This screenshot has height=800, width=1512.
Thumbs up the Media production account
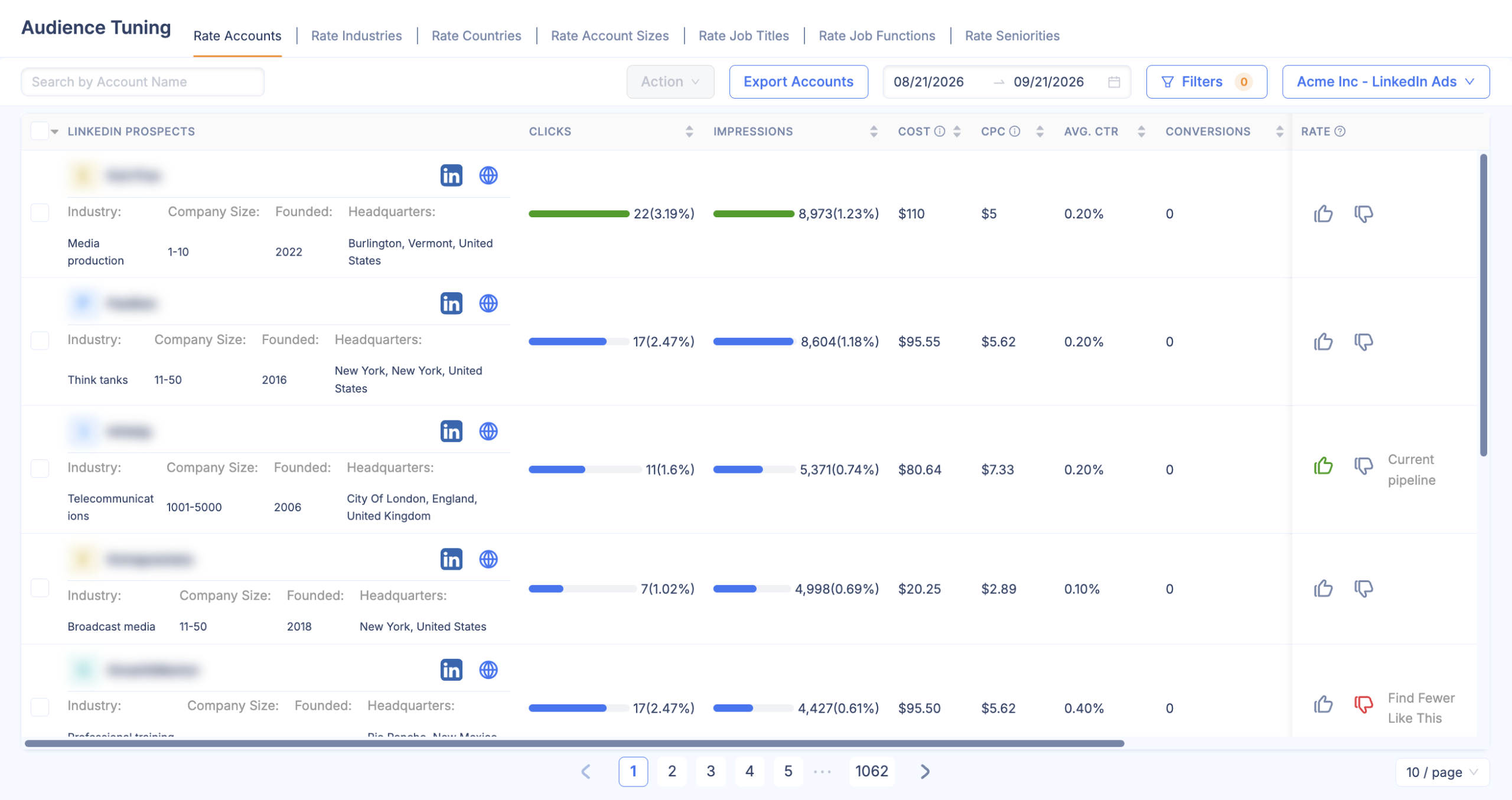click(1323, 214)
